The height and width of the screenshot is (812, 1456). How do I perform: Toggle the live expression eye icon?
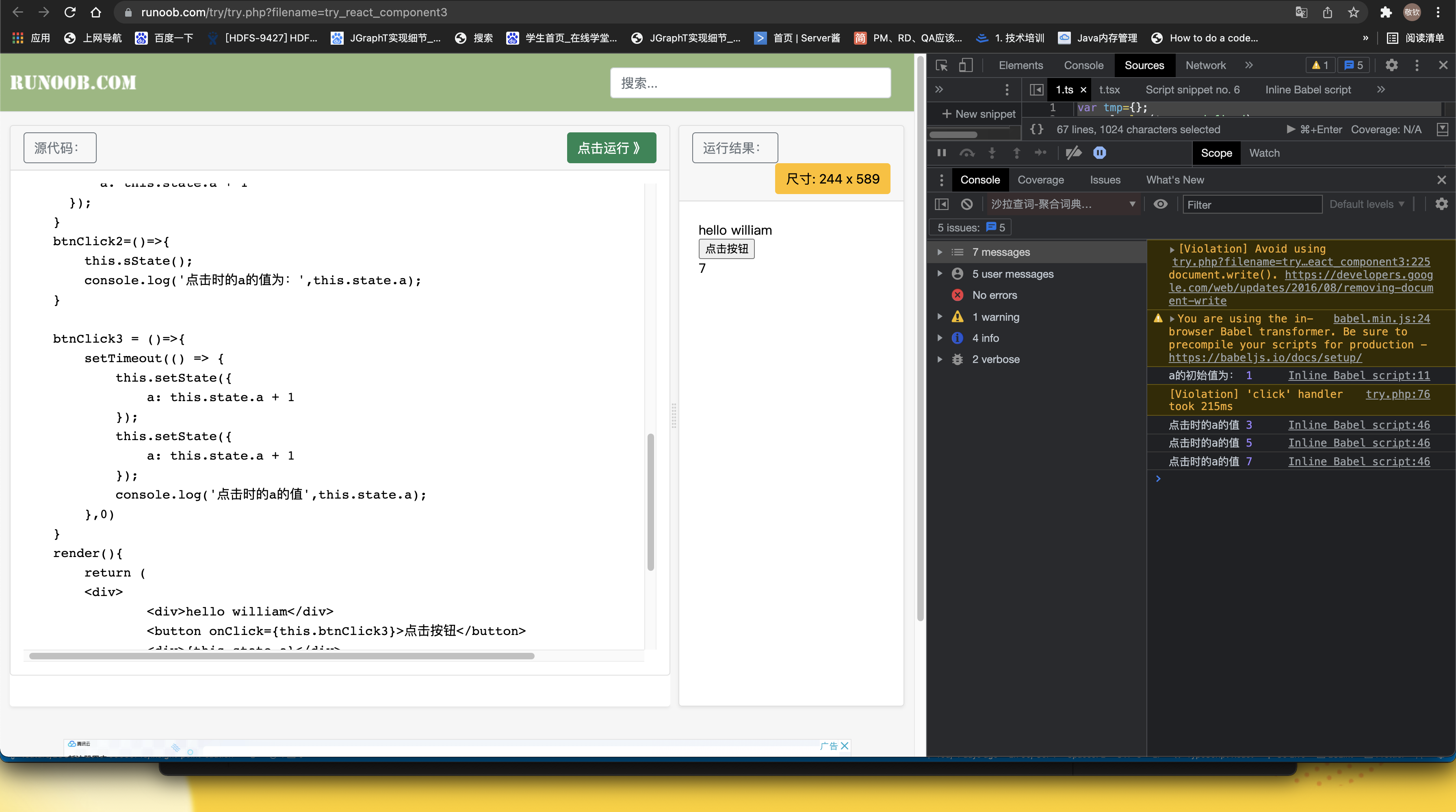pos(1161,204)
